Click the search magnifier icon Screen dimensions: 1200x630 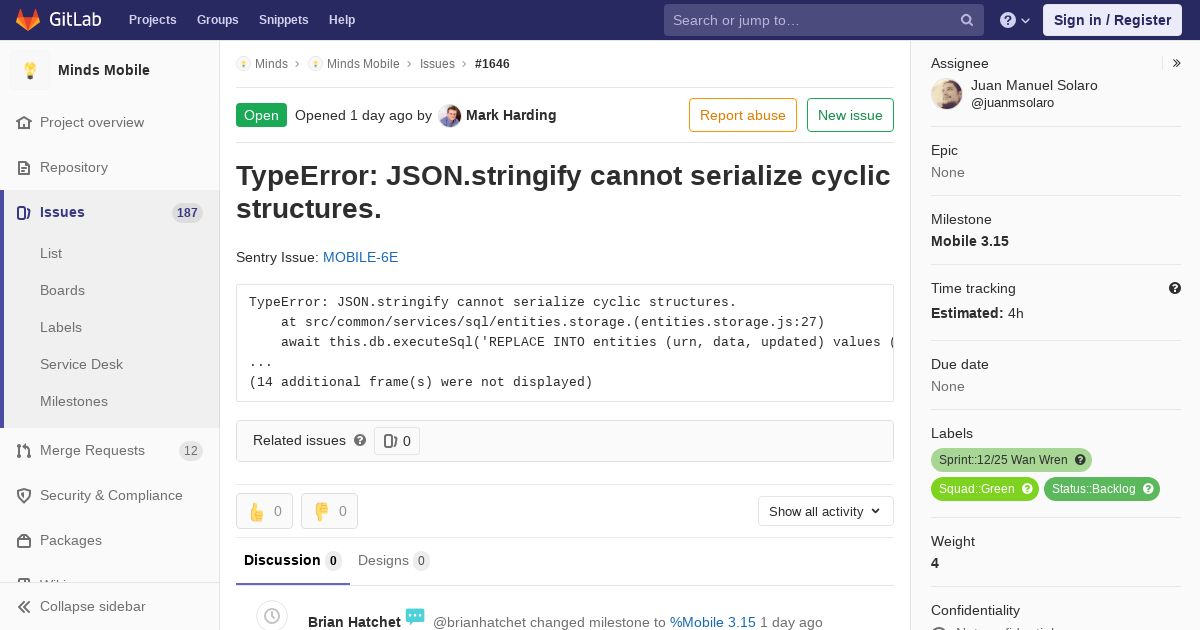[x=967, y=20]
